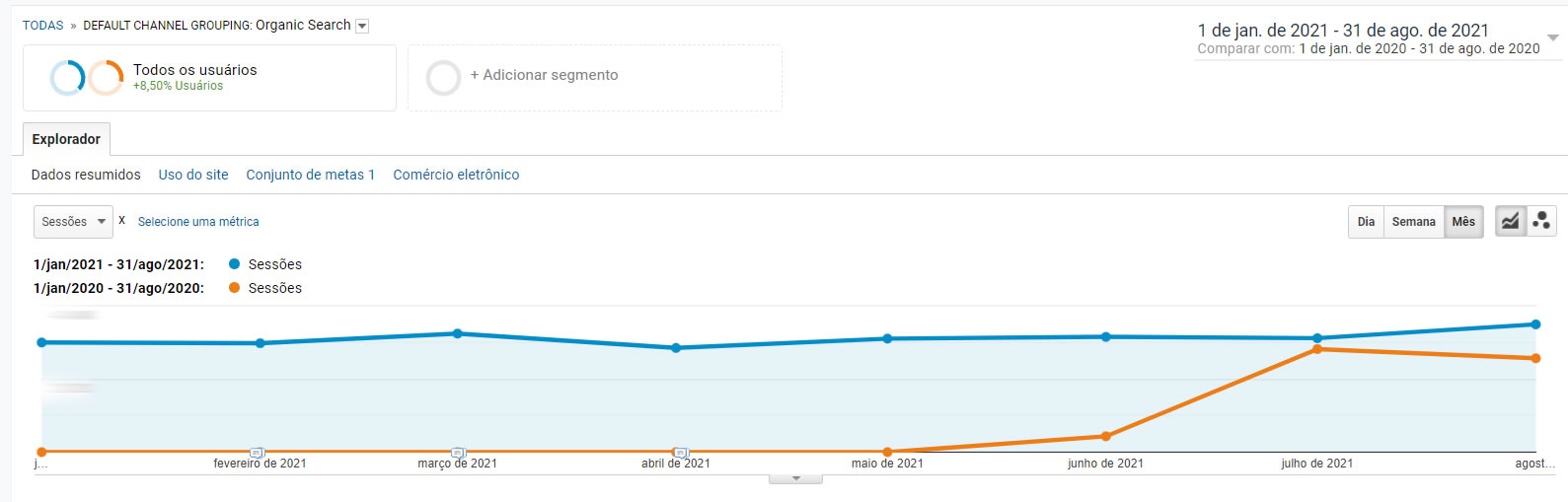Open annotation marker at abril de 2021
Viewport: 1568px width, 502px height.
tap(680, 453)
